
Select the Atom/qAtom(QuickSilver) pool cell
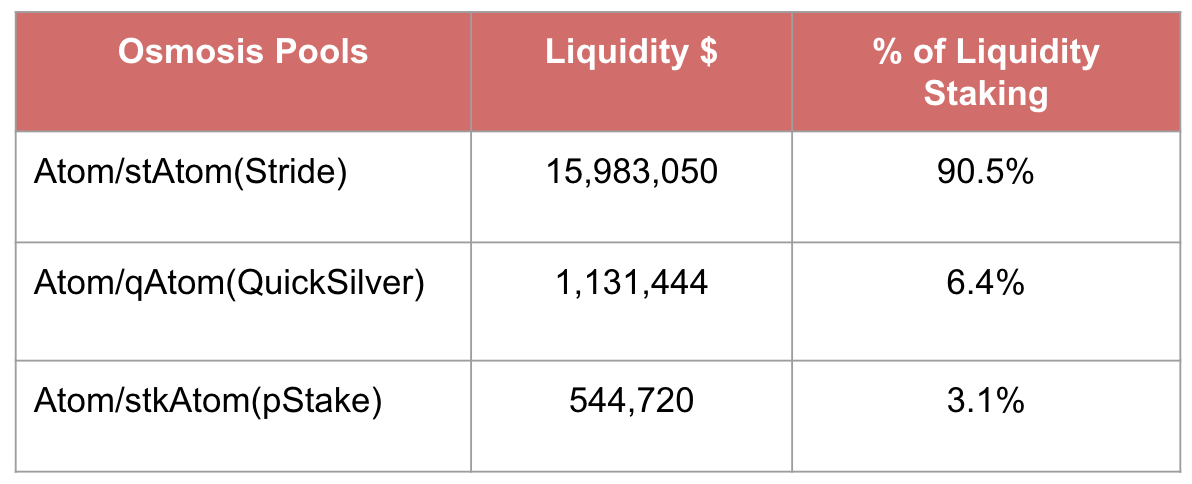click(x=230, y=284)
